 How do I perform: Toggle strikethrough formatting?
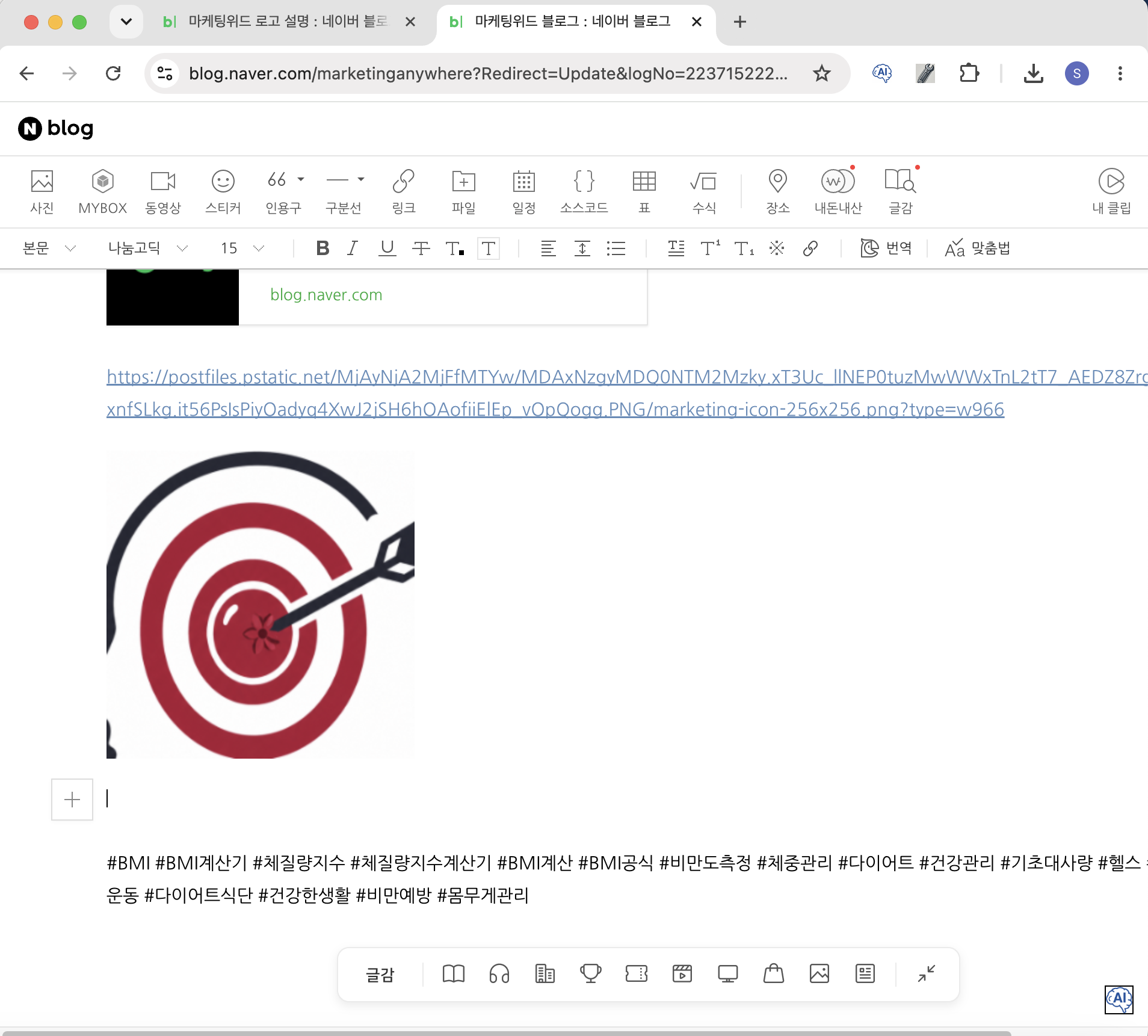click(x=421, y=248)
